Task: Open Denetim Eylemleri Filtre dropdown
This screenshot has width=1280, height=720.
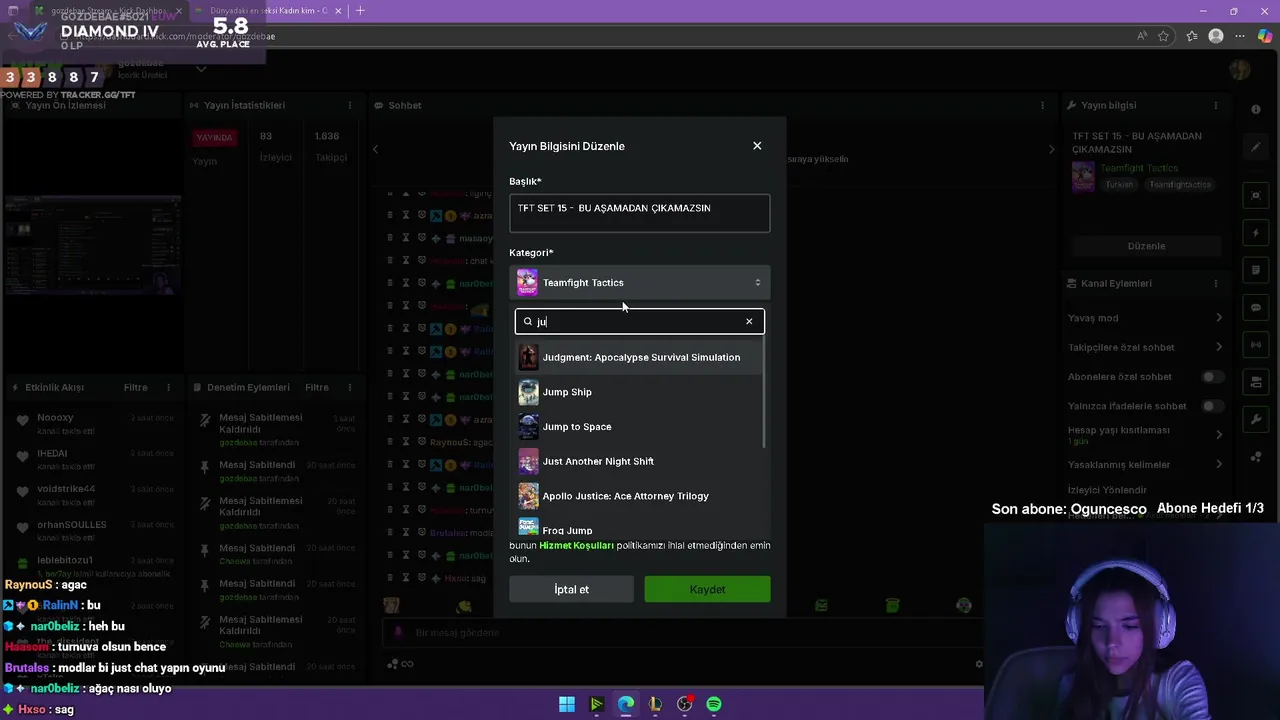Action: click(316, 387)
